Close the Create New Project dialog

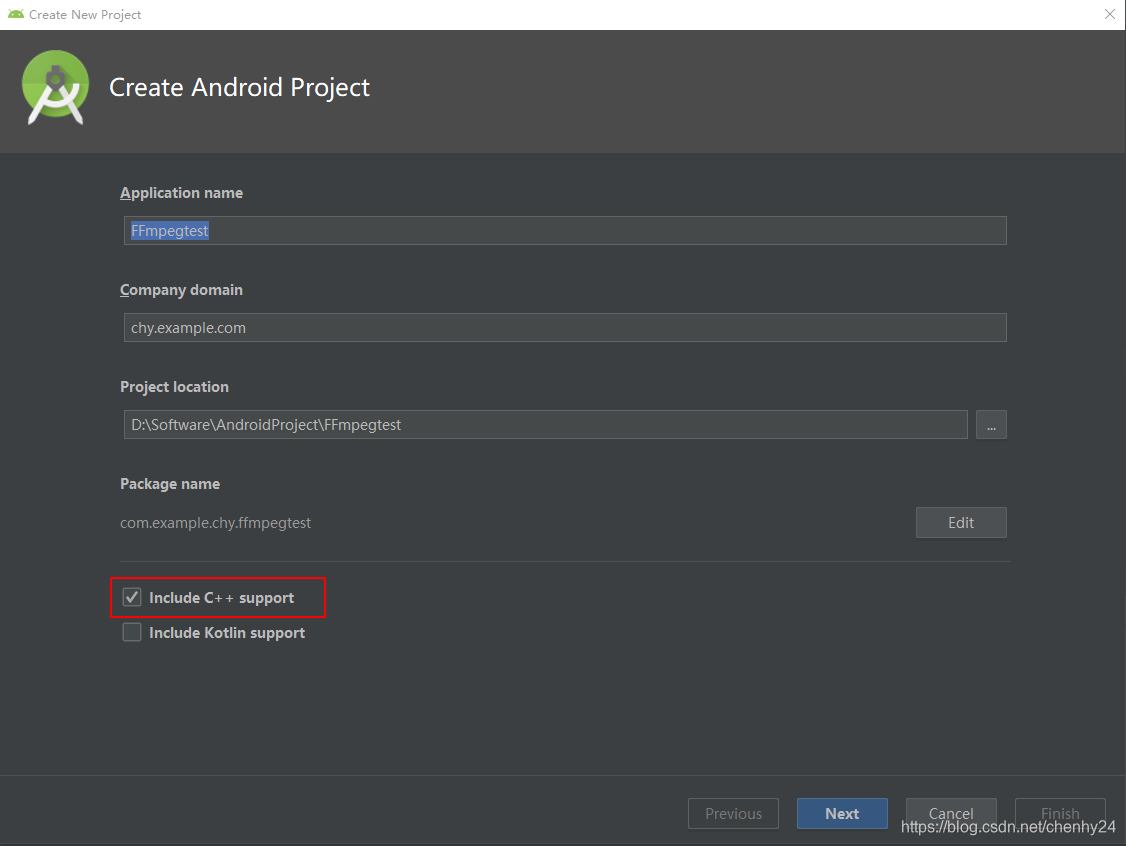[x=1109, y=14]
